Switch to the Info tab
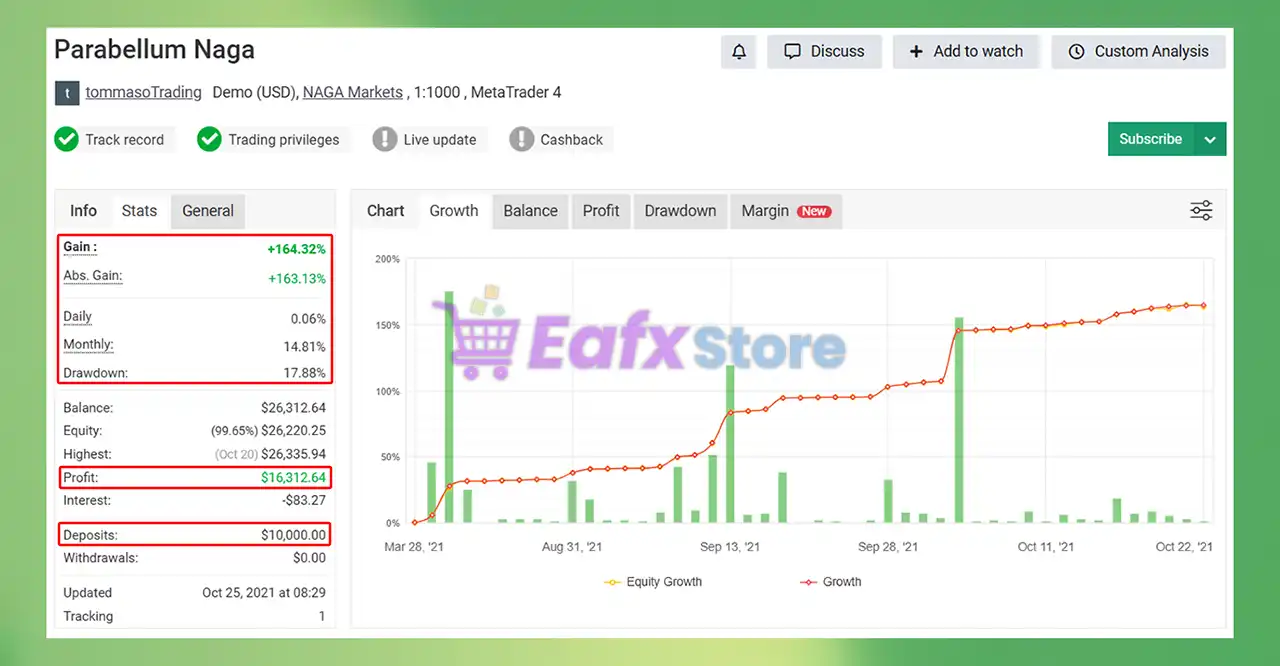This screenshot has width=1280, height=666. pos(83,211)
